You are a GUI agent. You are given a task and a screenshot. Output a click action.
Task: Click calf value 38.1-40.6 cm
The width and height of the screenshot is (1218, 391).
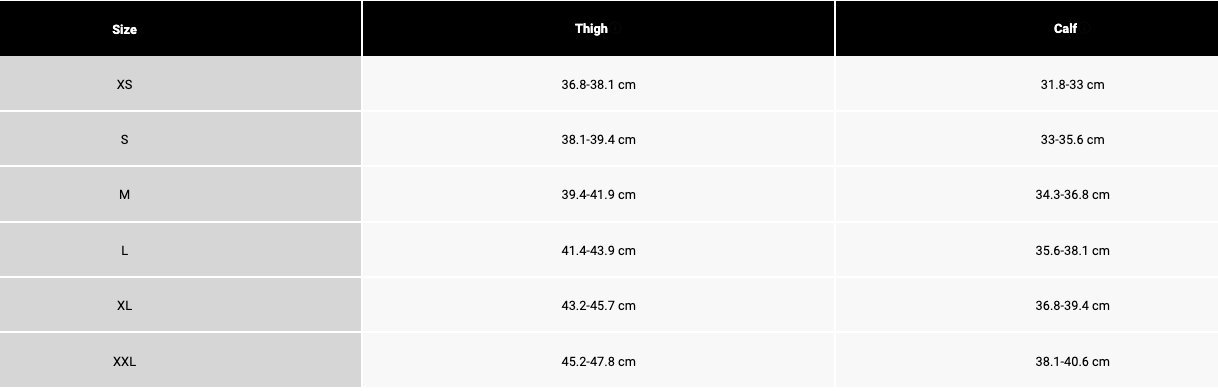click(x=1072, y=361)
